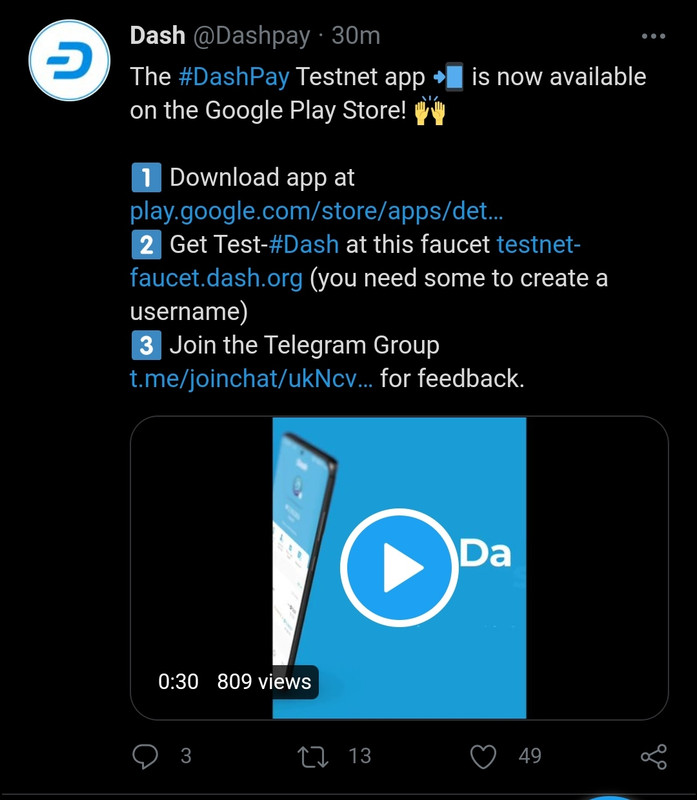Click the Dash display name
Viewport: 697px width, 800px height.
pos(158,36)
